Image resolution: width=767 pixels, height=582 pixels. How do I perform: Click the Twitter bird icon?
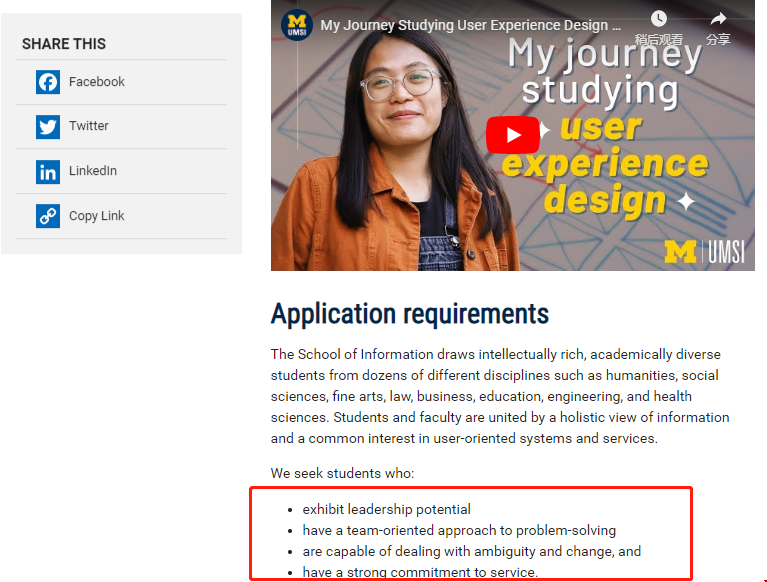pos(48,127)
